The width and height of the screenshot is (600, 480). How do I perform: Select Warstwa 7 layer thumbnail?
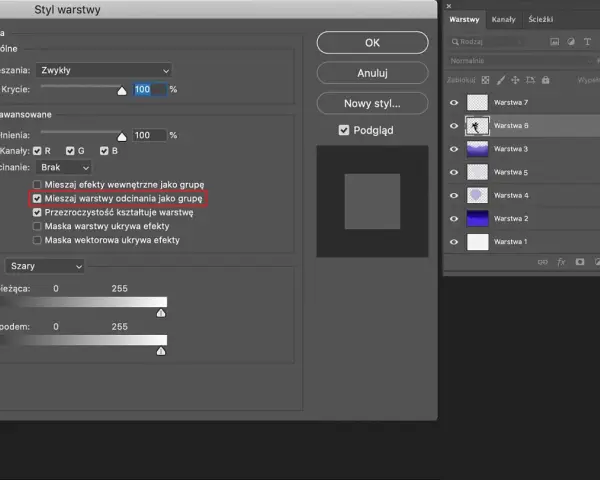(478, 103)
